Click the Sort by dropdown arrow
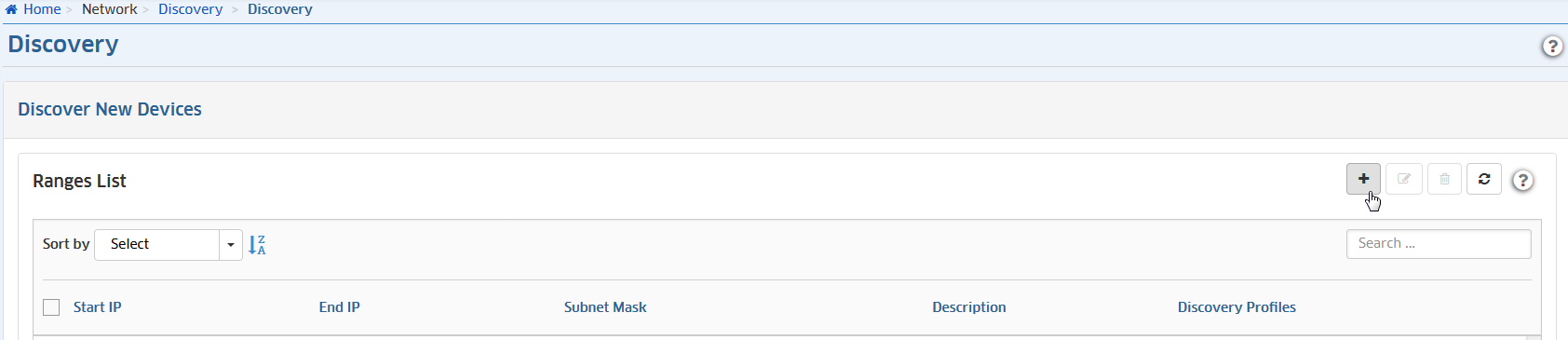This screenshot has height=340, width=1568. [x=231, y=245]
